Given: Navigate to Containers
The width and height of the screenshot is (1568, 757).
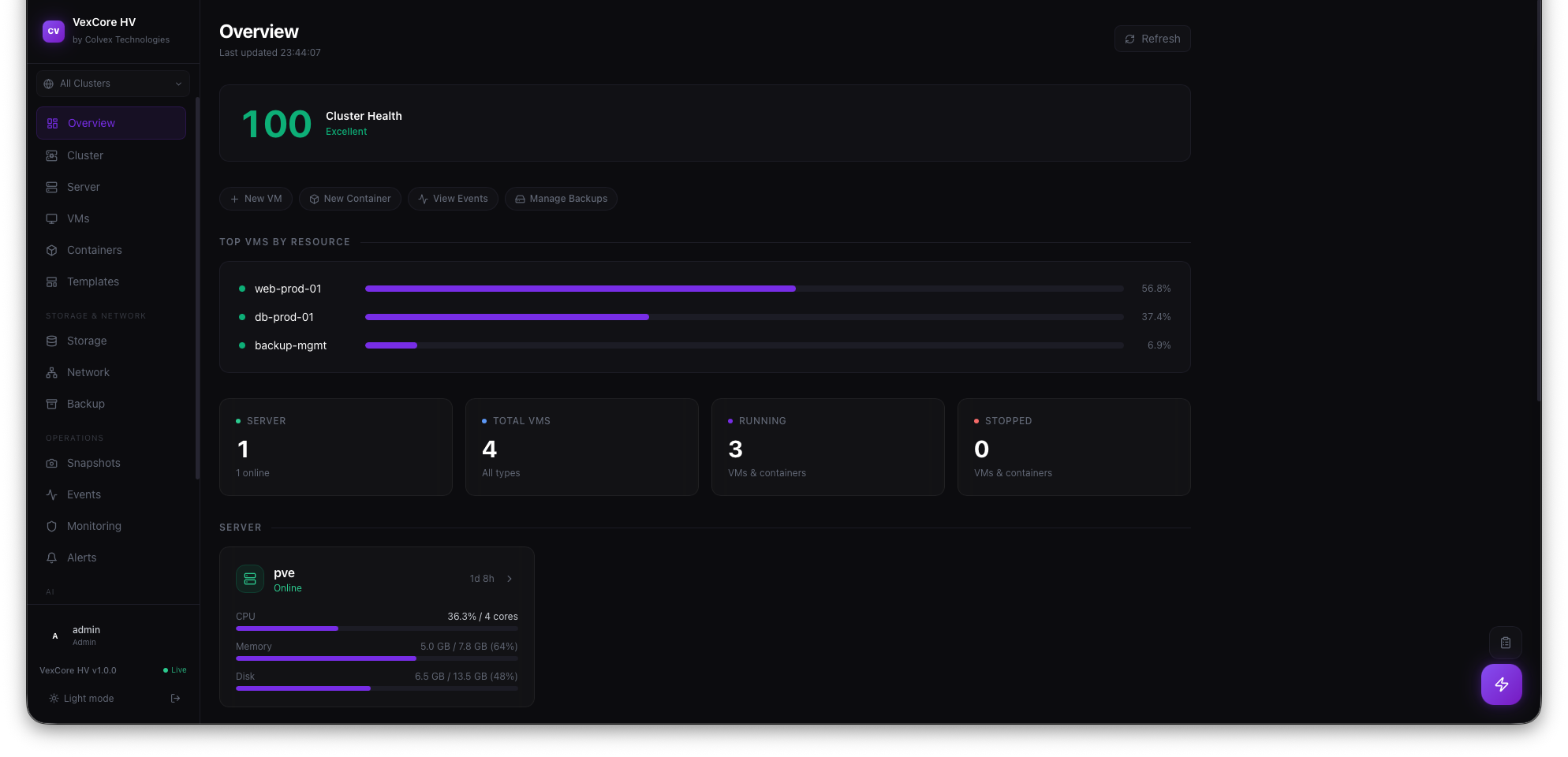Looking at the screenshot, I should point(111,250).
